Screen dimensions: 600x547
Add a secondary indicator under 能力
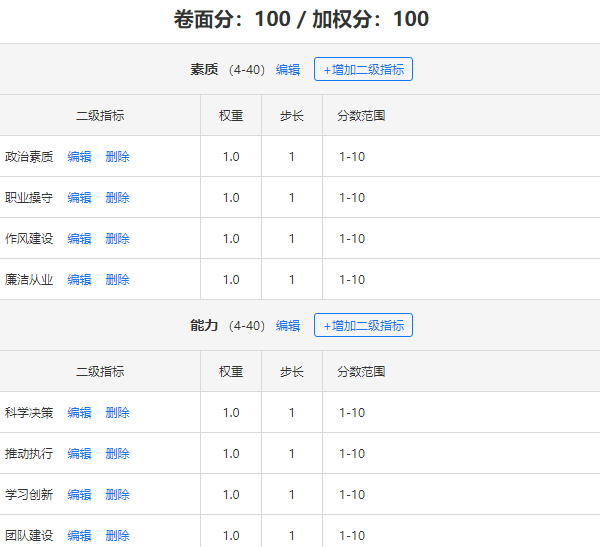363,325
